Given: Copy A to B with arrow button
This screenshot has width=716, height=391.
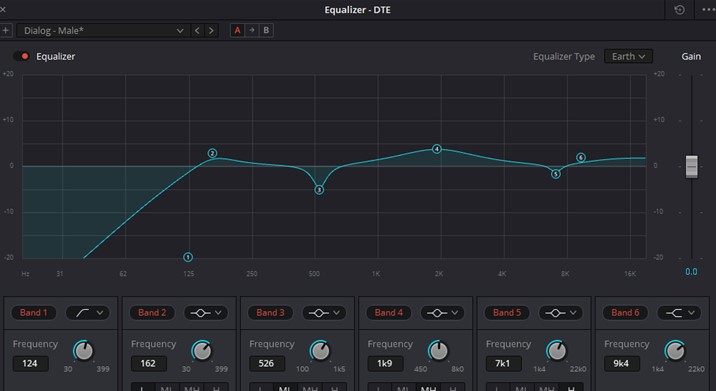Looking at the screenshot, I should [x=252, y=31].
